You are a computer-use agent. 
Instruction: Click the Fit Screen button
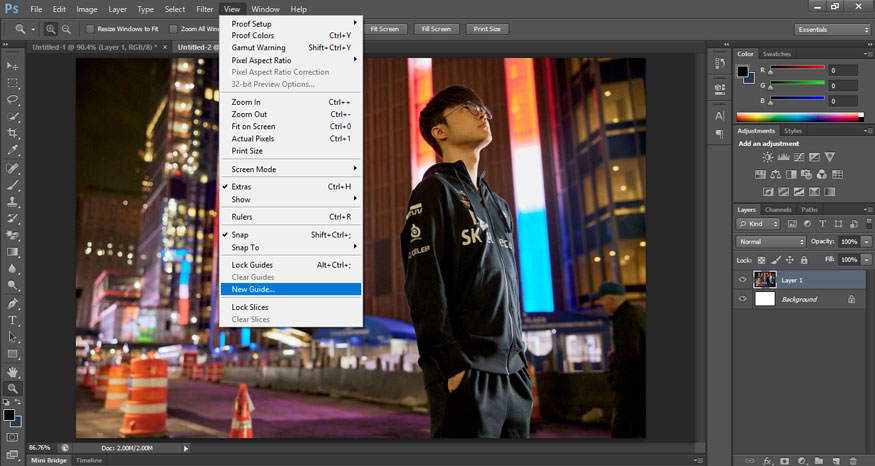(x=385, y=29)
